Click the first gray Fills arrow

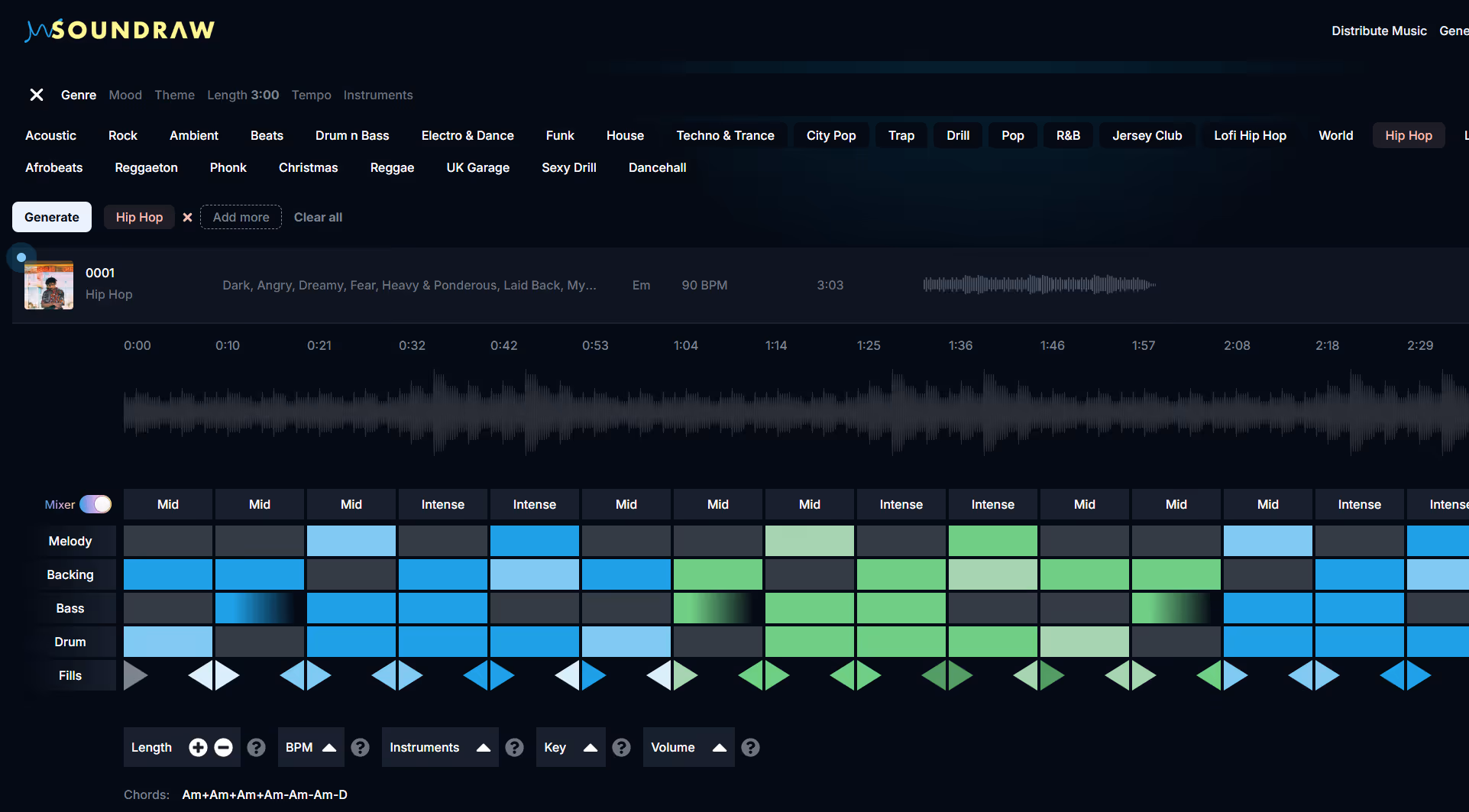click(135, 675)
